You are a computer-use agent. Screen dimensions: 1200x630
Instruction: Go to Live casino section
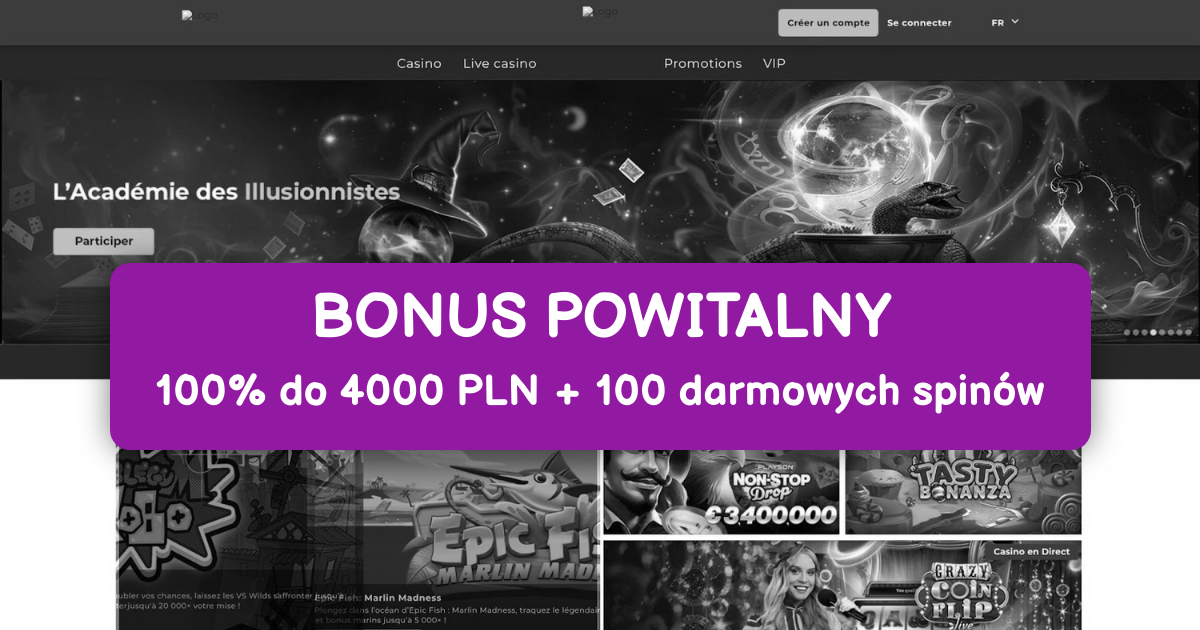pos(500,63)
